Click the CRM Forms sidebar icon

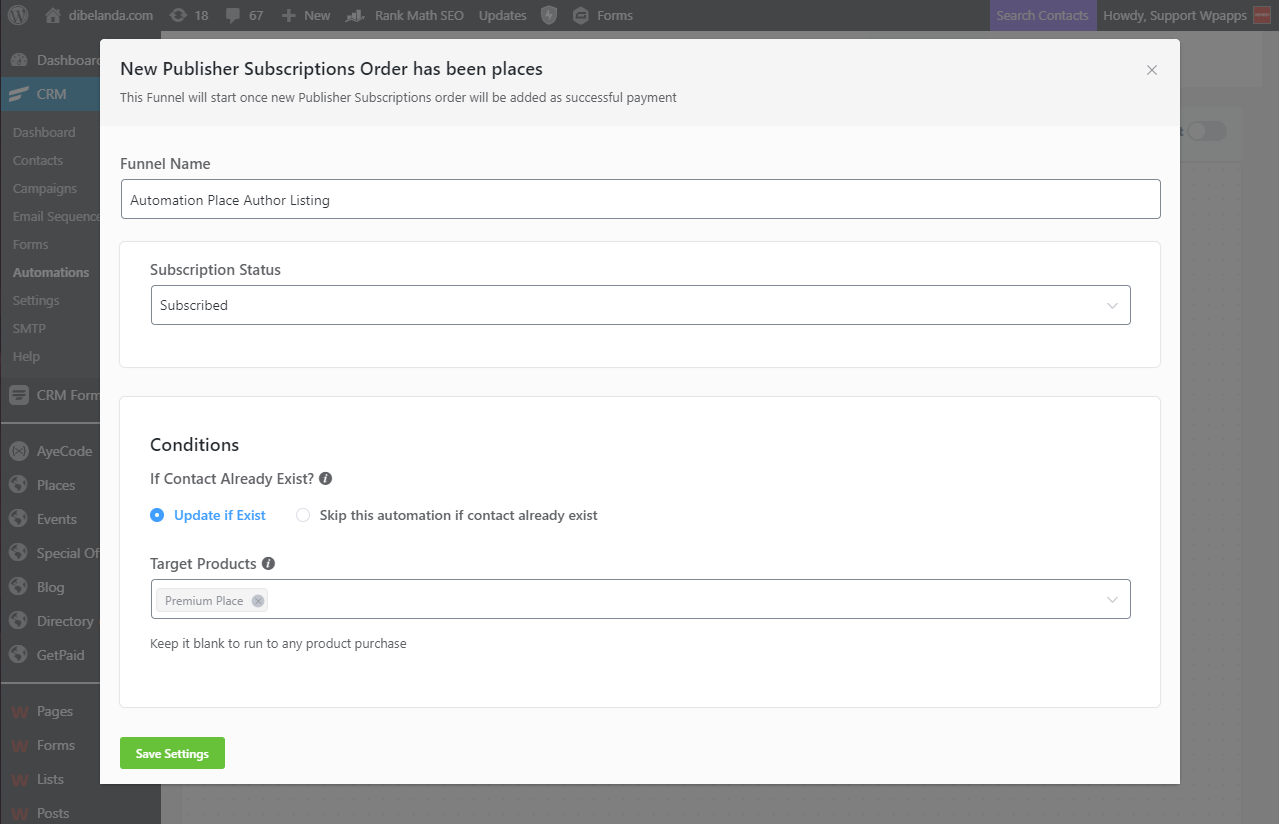[x=18, y=395]
